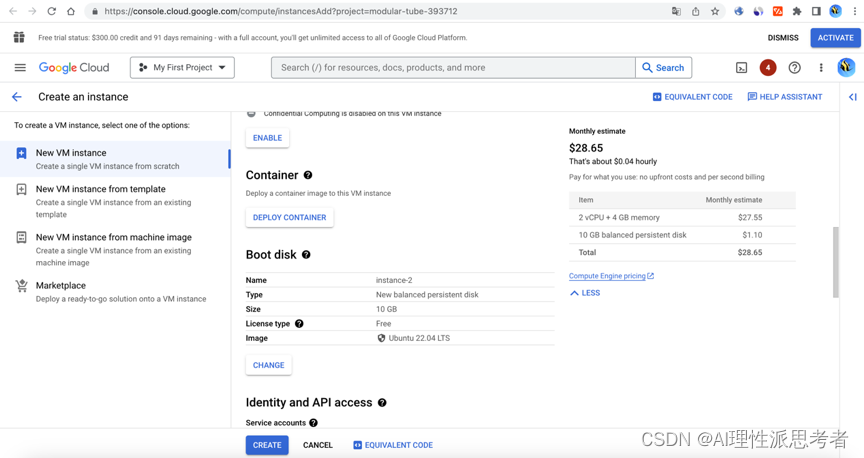
Task: Open the three-dot settings menu in header
Action: pyautogui.click(x=821, y=68)
